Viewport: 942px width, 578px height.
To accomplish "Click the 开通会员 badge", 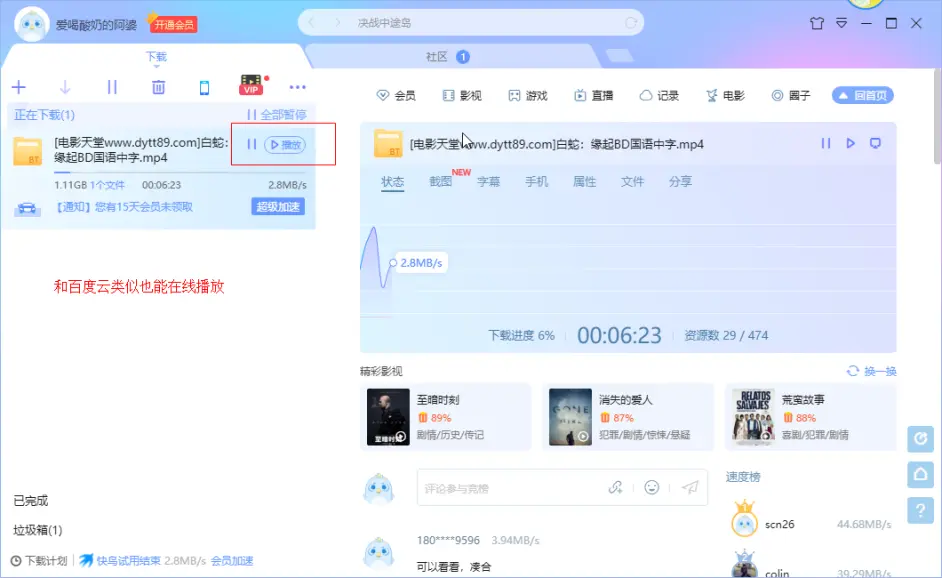I will [174, 25].
